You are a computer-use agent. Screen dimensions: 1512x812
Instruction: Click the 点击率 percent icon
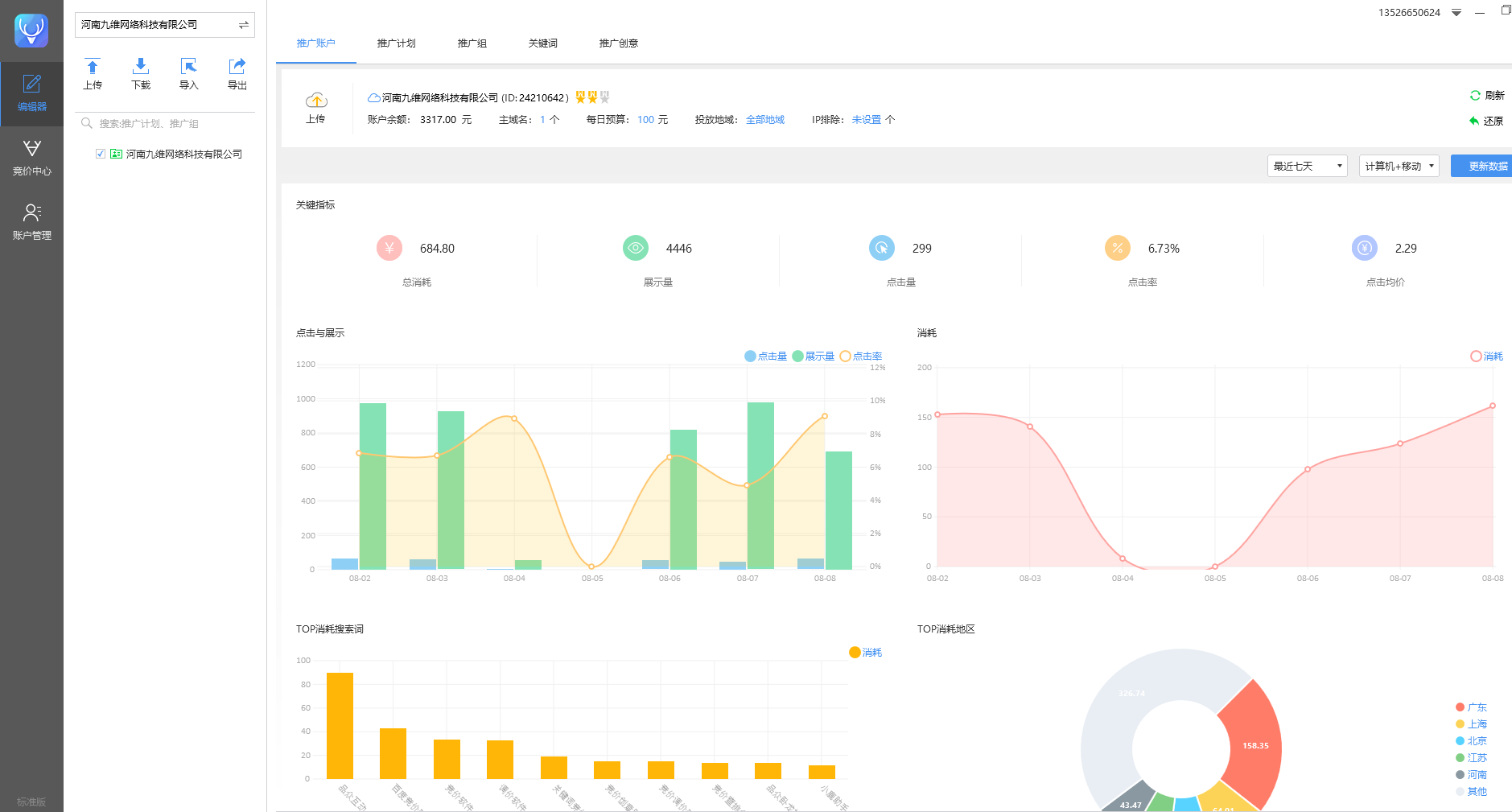click(1118, 248)
